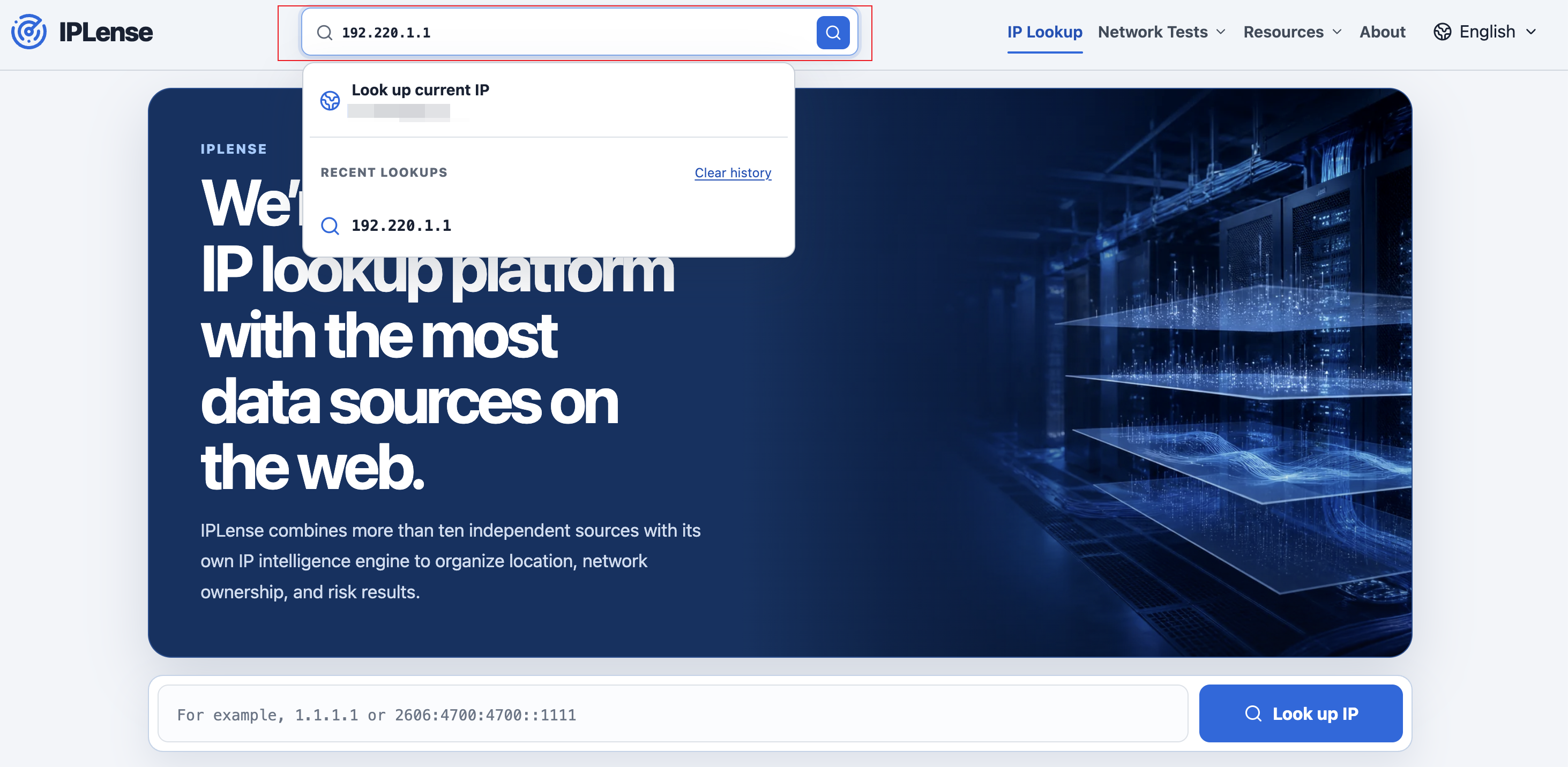This screenshot has height=767, width=1568.
Task: Select English language label
Action: pyautogui.click(x=1487, y=32)
